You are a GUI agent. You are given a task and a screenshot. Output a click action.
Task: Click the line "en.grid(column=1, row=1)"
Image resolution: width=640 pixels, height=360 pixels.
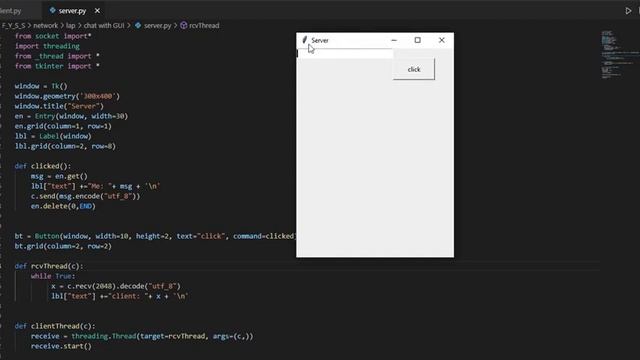point(63,126)
